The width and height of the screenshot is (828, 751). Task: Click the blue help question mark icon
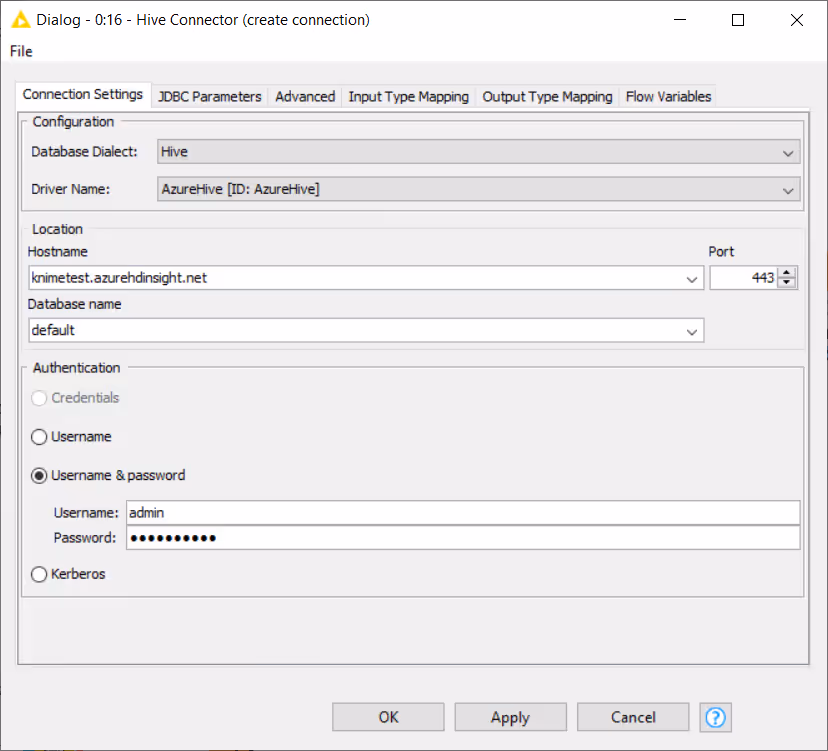[716, 717]
